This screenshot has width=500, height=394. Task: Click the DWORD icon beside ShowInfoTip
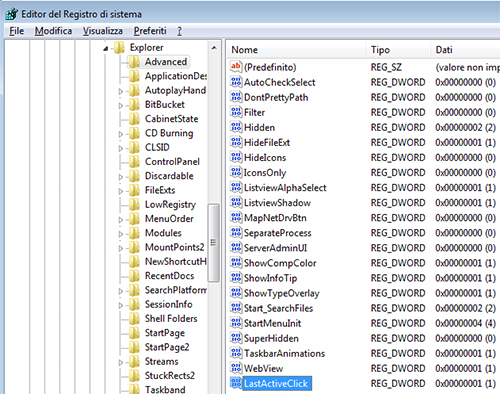point(236,278)
